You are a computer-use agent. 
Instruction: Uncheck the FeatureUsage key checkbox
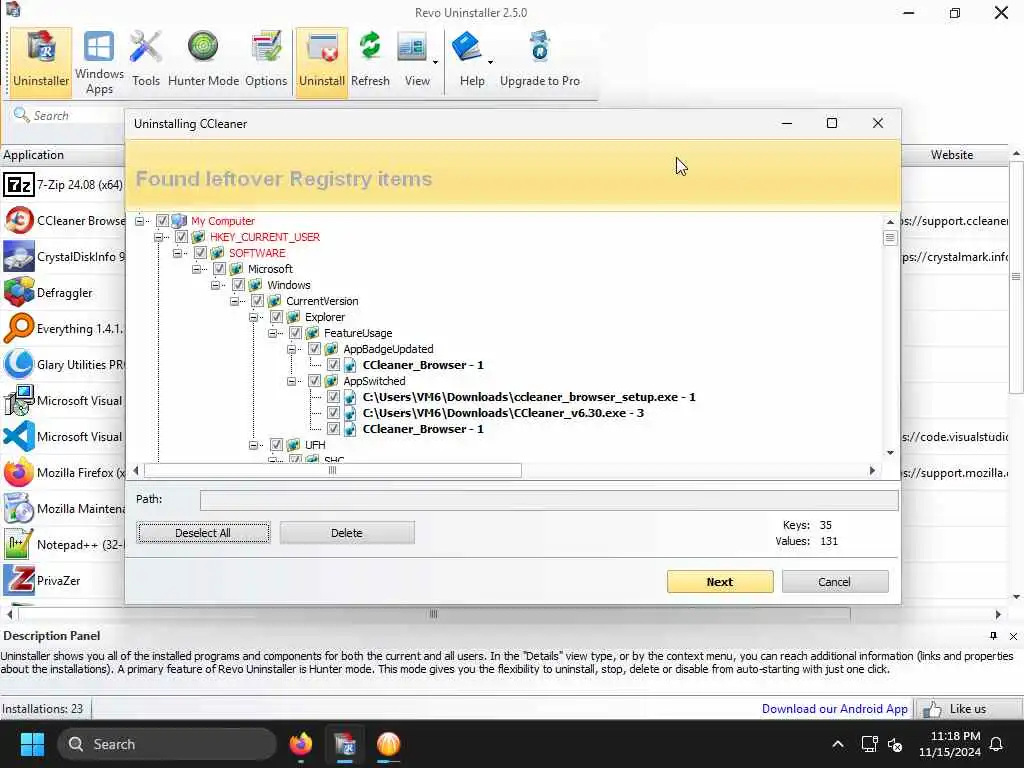coord(295,332)
